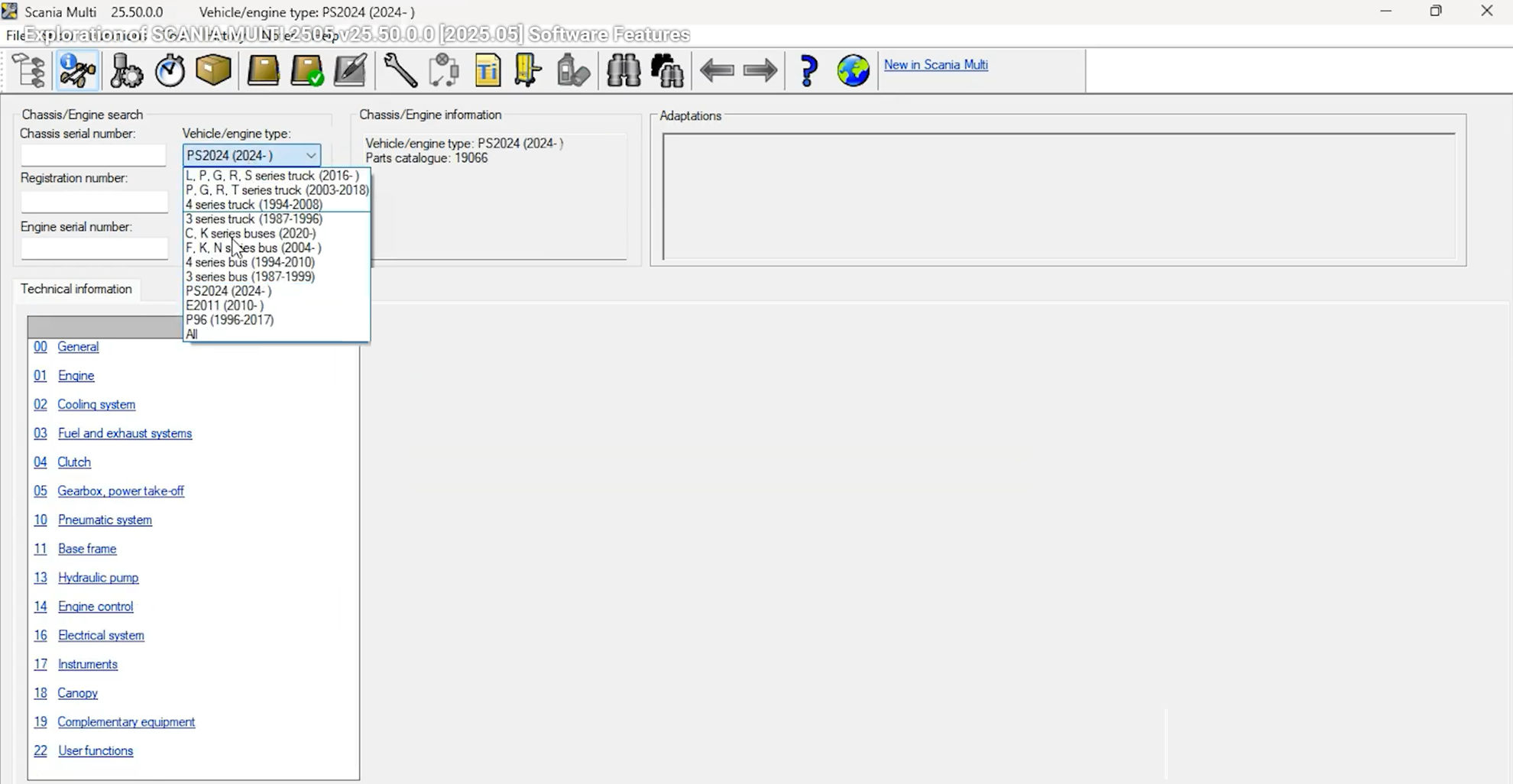Image resolution: width=1513 pixels, height=784 pixels.
Task: Click the Engine serial number field
Action: coord(94,249)
